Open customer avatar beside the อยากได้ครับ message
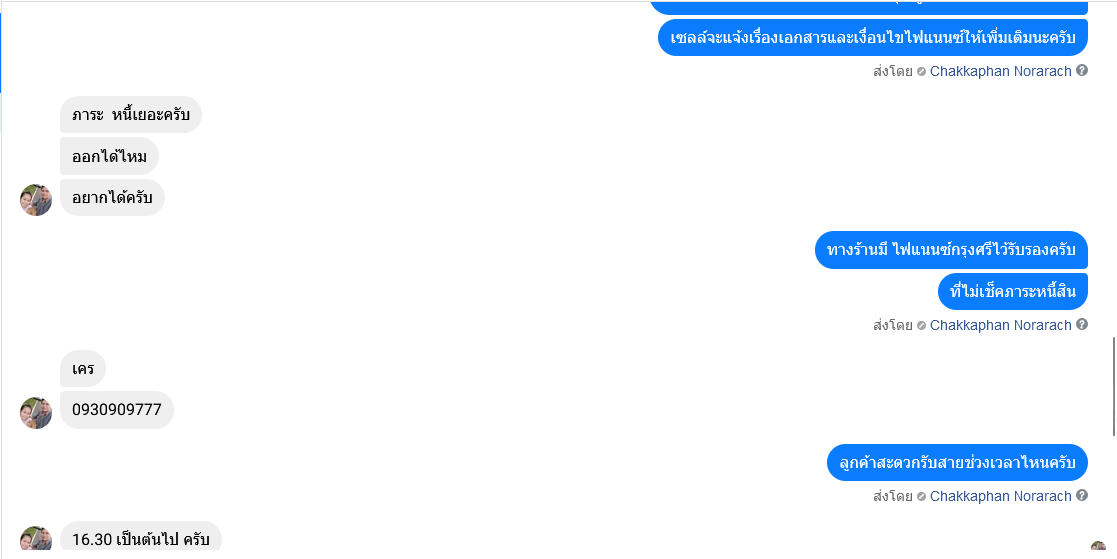1117x559 pixels. 36,199
